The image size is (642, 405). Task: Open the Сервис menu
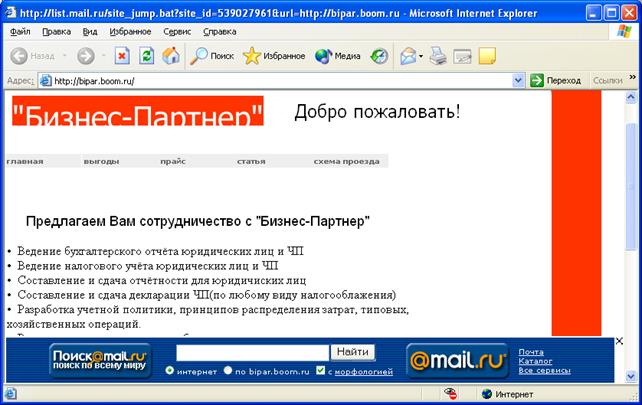pos(177,32)
